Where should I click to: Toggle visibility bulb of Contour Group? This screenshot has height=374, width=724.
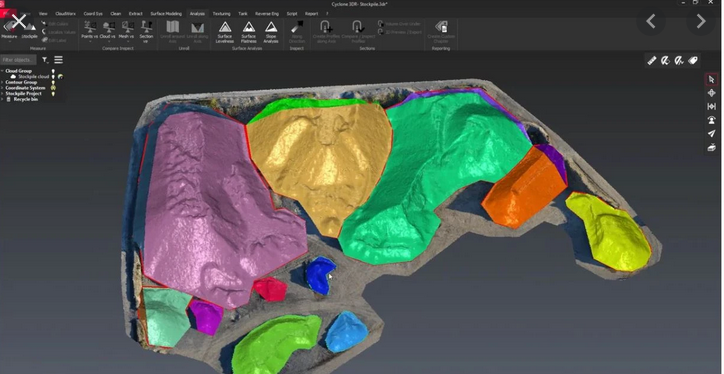tap(53, 82)
